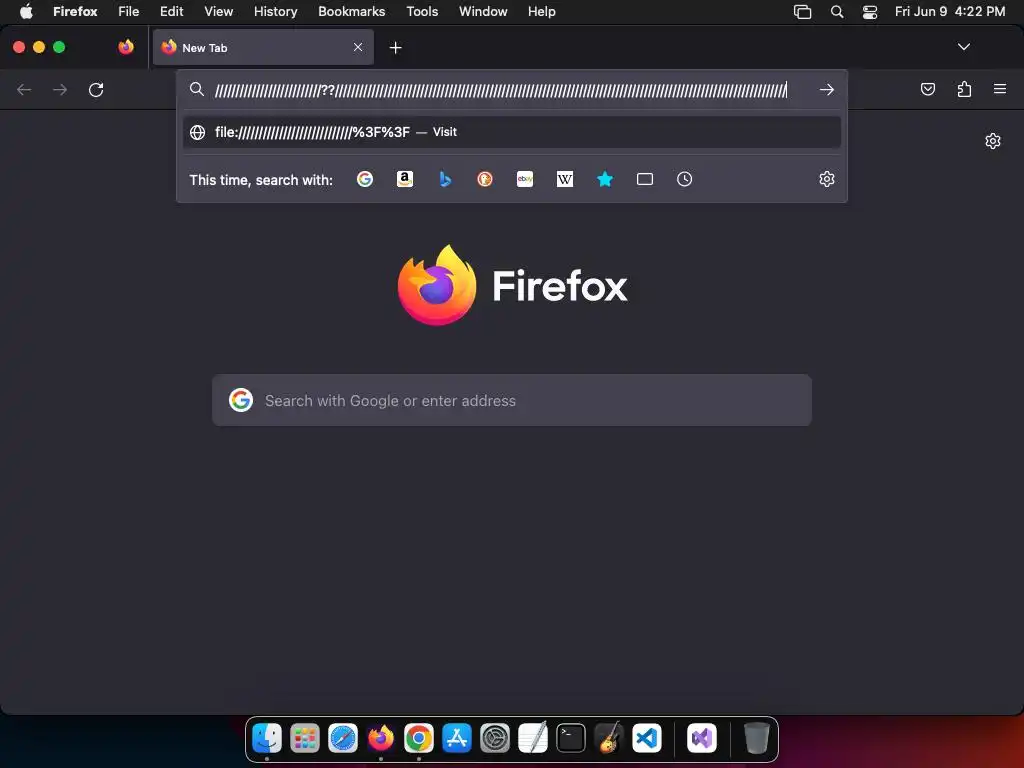
Task: Open App Store from the Dock
Action: pyautogui.click(x=456, y=738)
